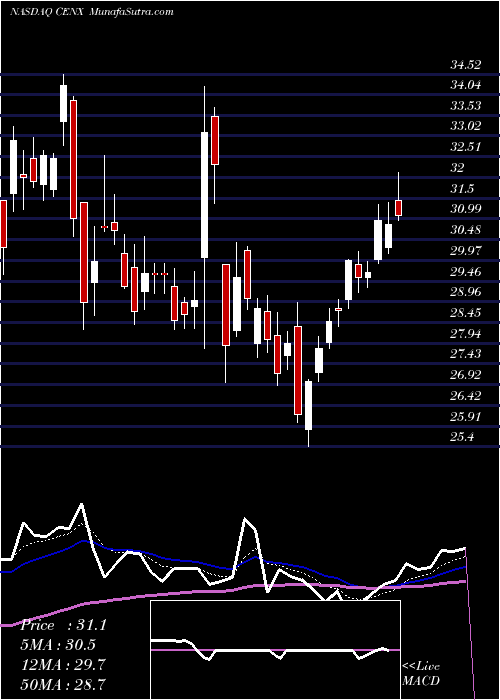Click the 5MA : 30.5 readout
500x700 pixels.
(58, 645)
